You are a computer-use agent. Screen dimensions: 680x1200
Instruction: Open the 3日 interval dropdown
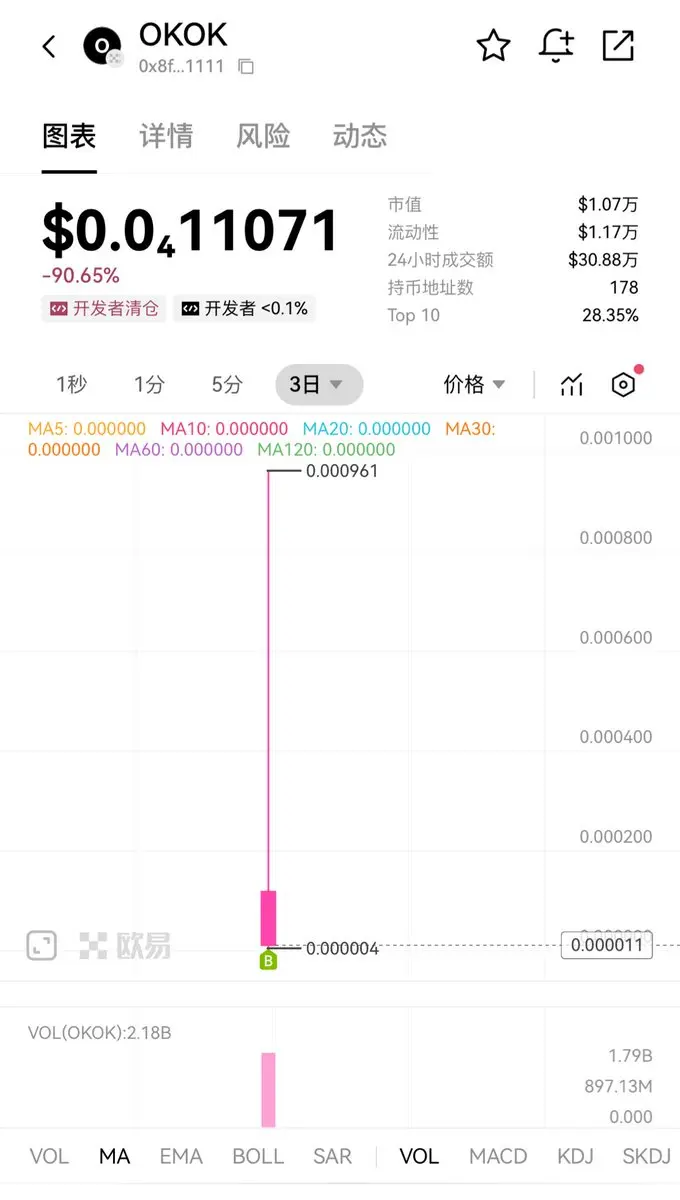(x=319, y=385)
